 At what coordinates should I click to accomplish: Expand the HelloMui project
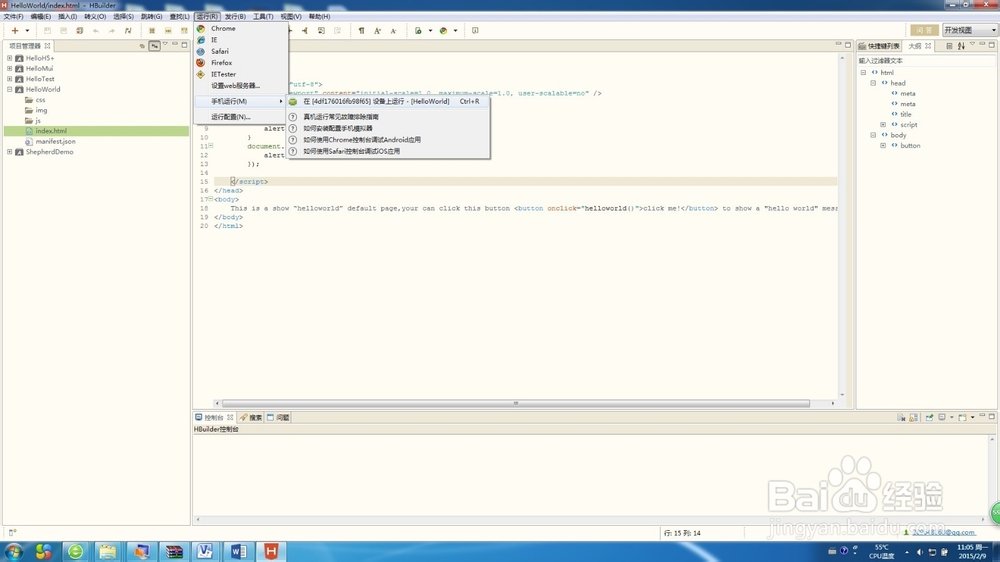(10, 68)
